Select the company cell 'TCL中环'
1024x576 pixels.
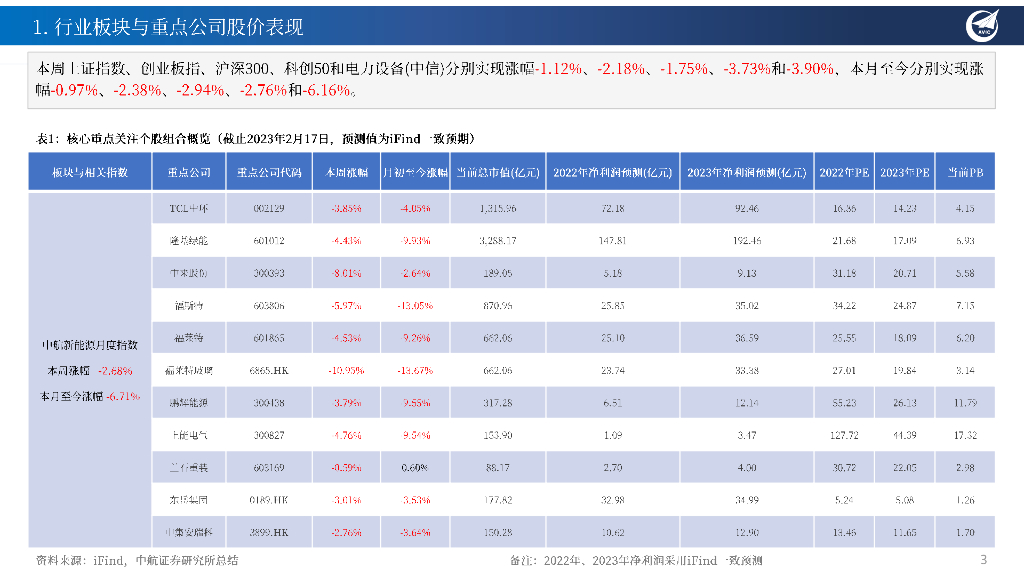pos(189,208)
